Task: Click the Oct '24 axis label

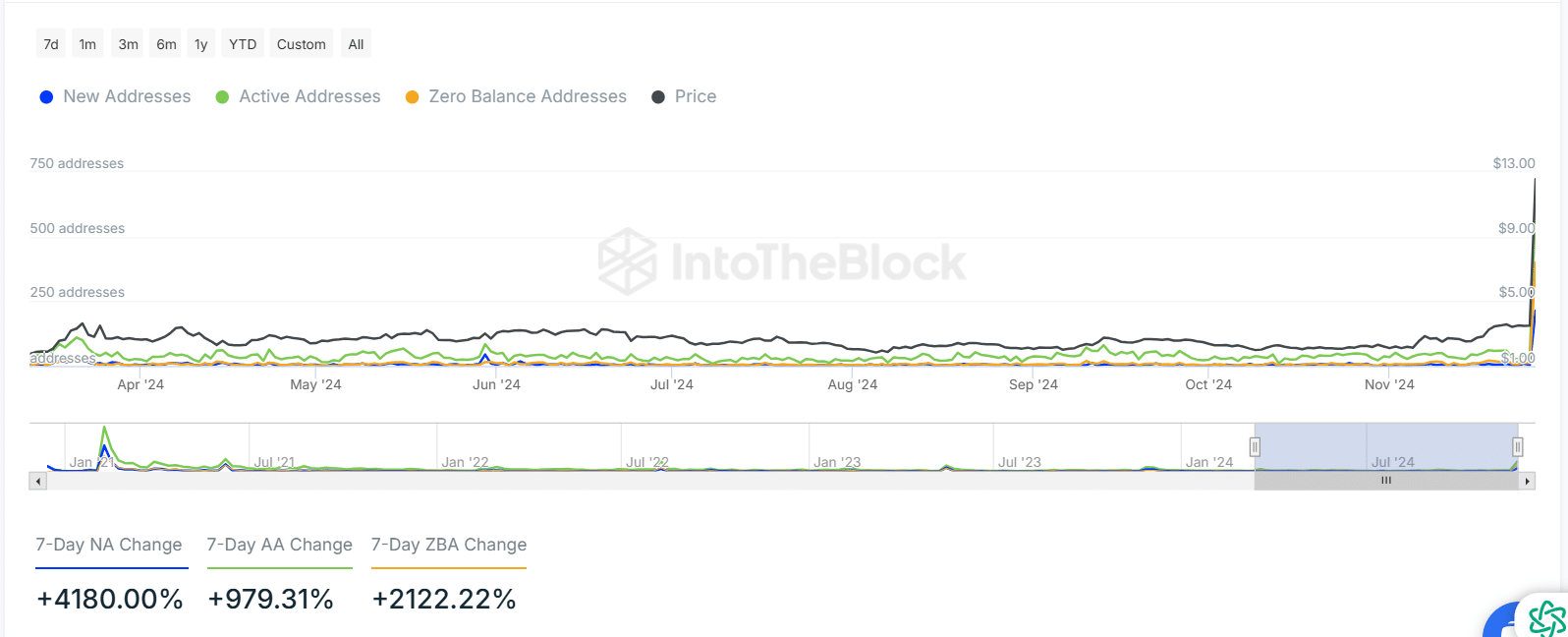Action: [x=1208, y=384]
